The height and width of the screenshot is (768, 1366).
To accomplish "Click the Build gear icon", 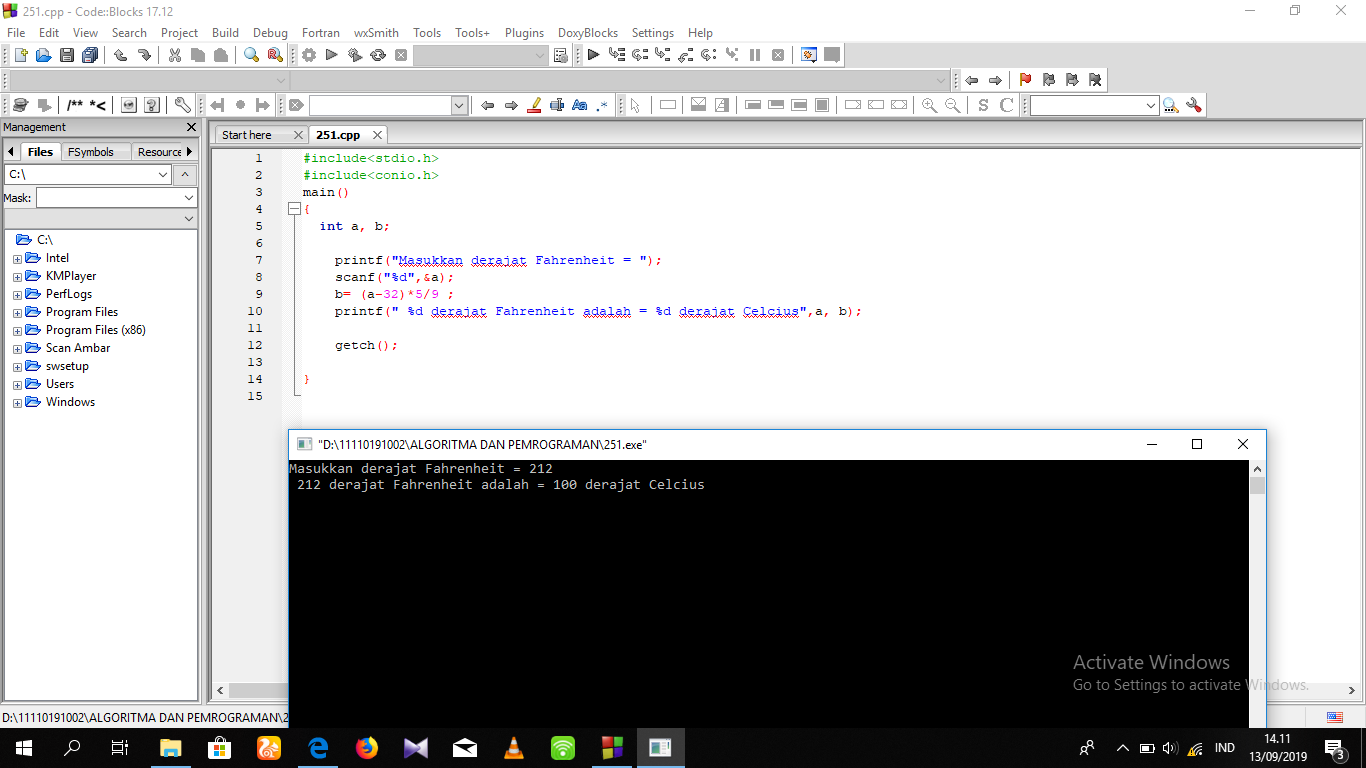I will pos(309,56).
